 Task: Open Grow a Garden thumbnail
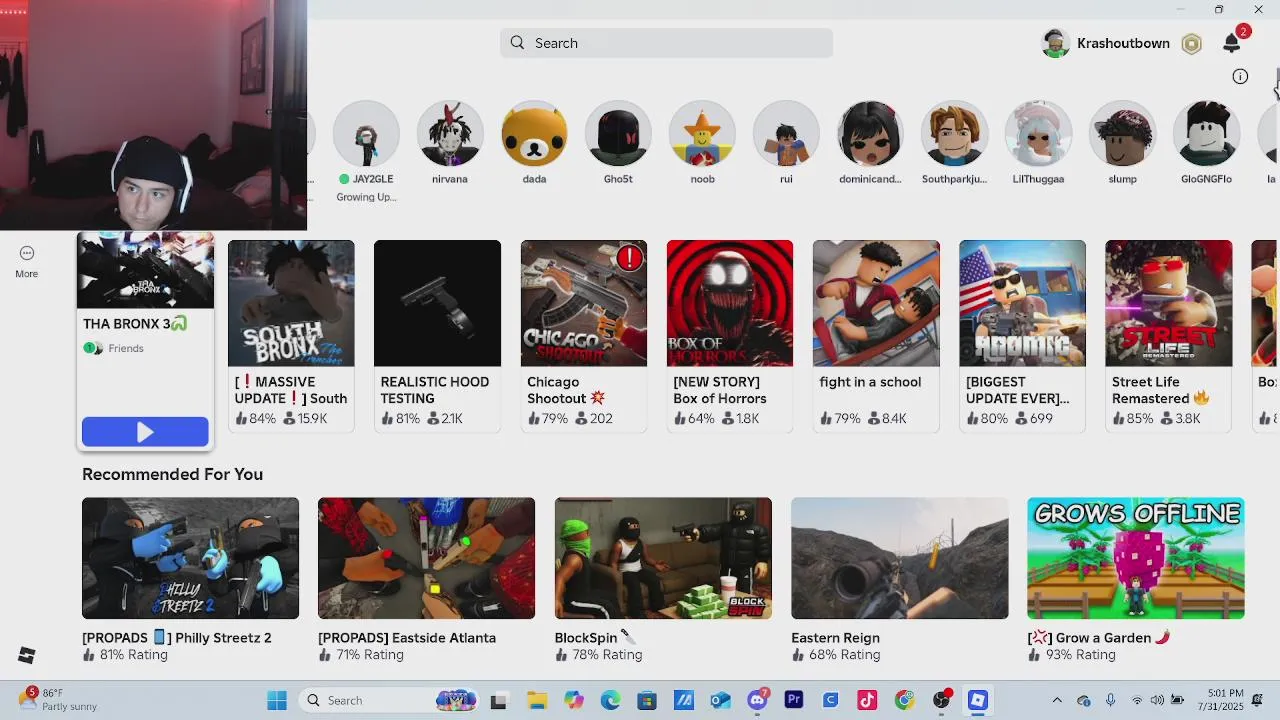[1136, 558]
